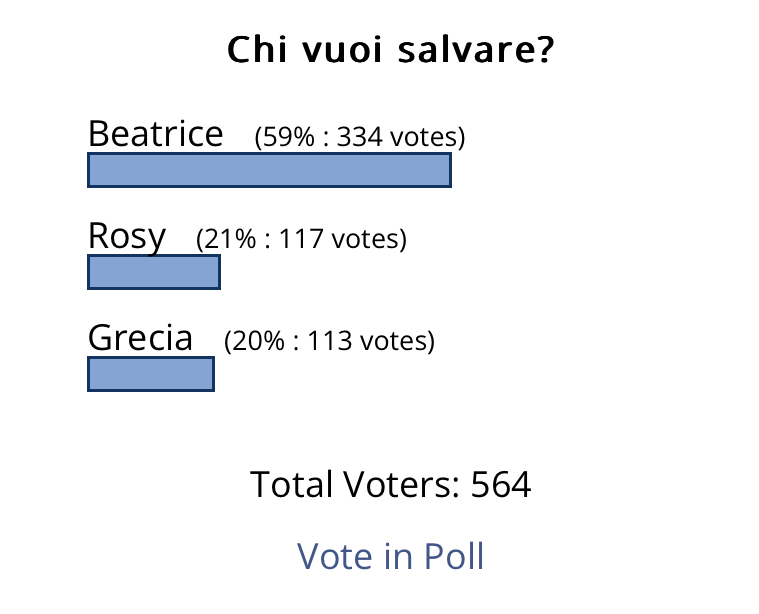
Task: Select the Beatrice result bar
Action: [270, 170]
